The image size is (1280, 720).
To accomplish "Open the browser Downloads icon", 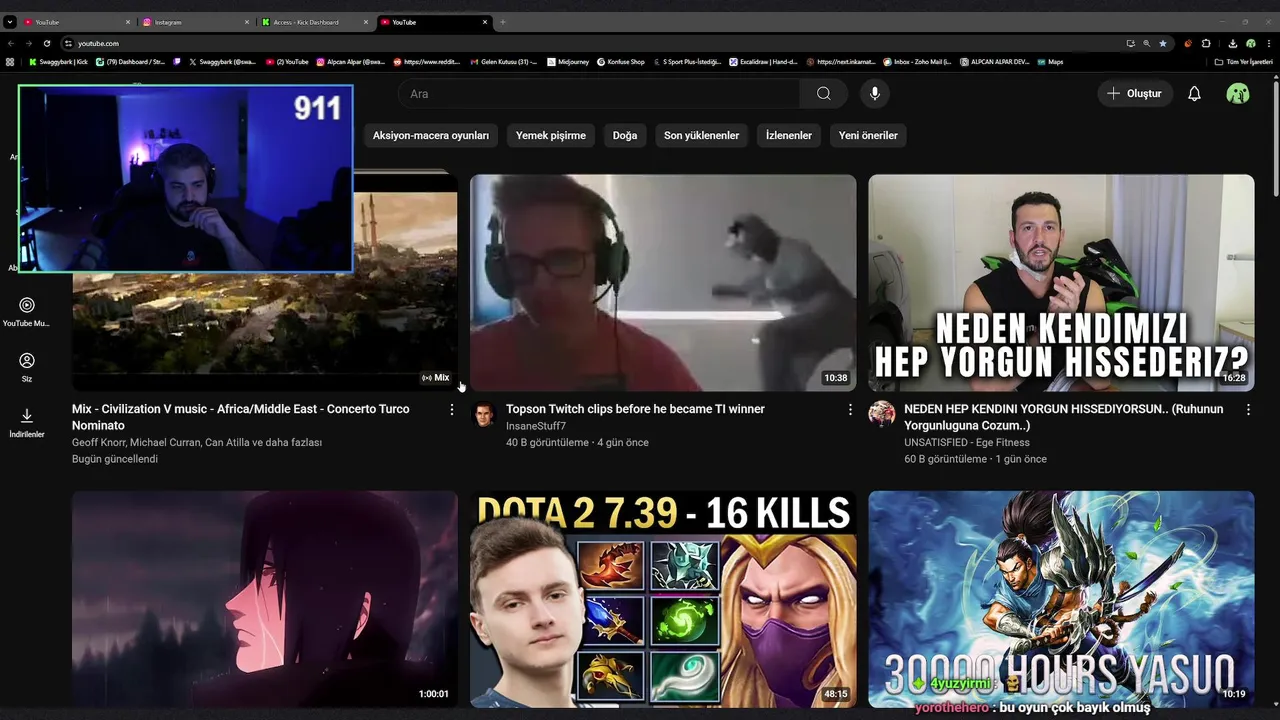I will (x=1233, y=43).
